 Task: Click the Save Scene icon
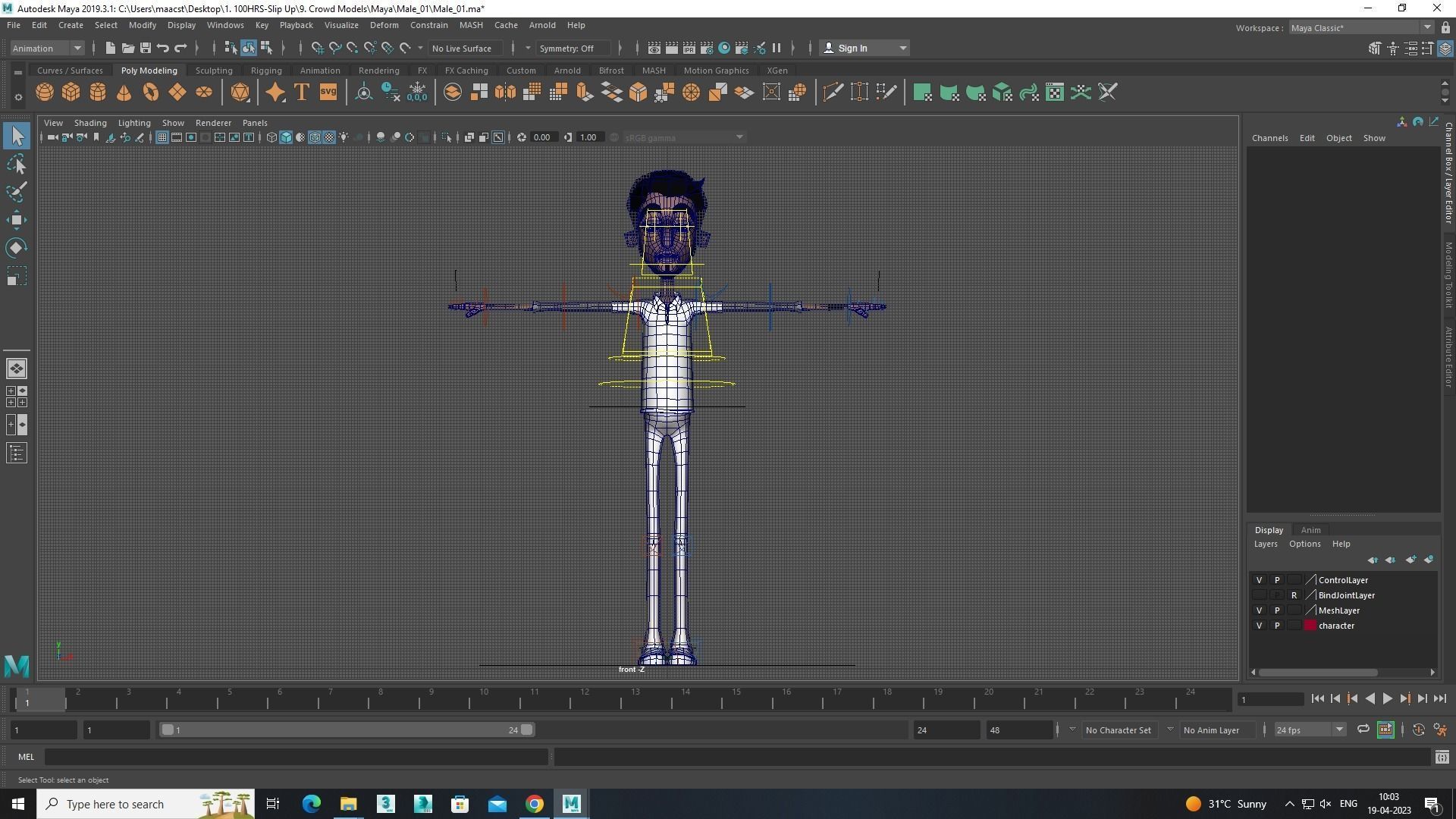point(145,49)
